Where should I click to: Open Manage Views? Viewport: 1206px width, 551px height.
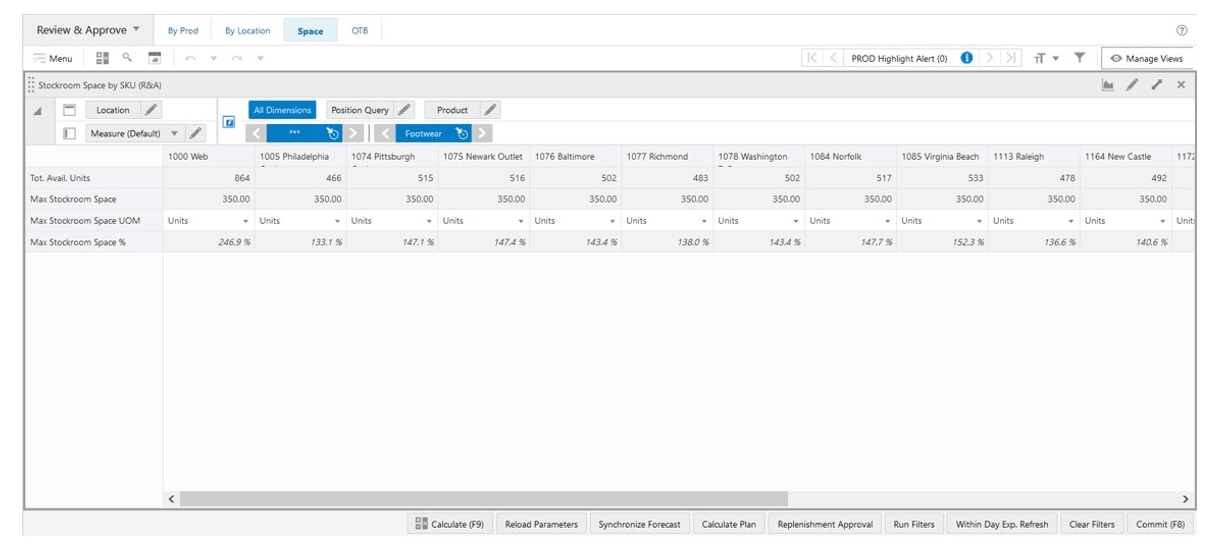(1148, 59)
